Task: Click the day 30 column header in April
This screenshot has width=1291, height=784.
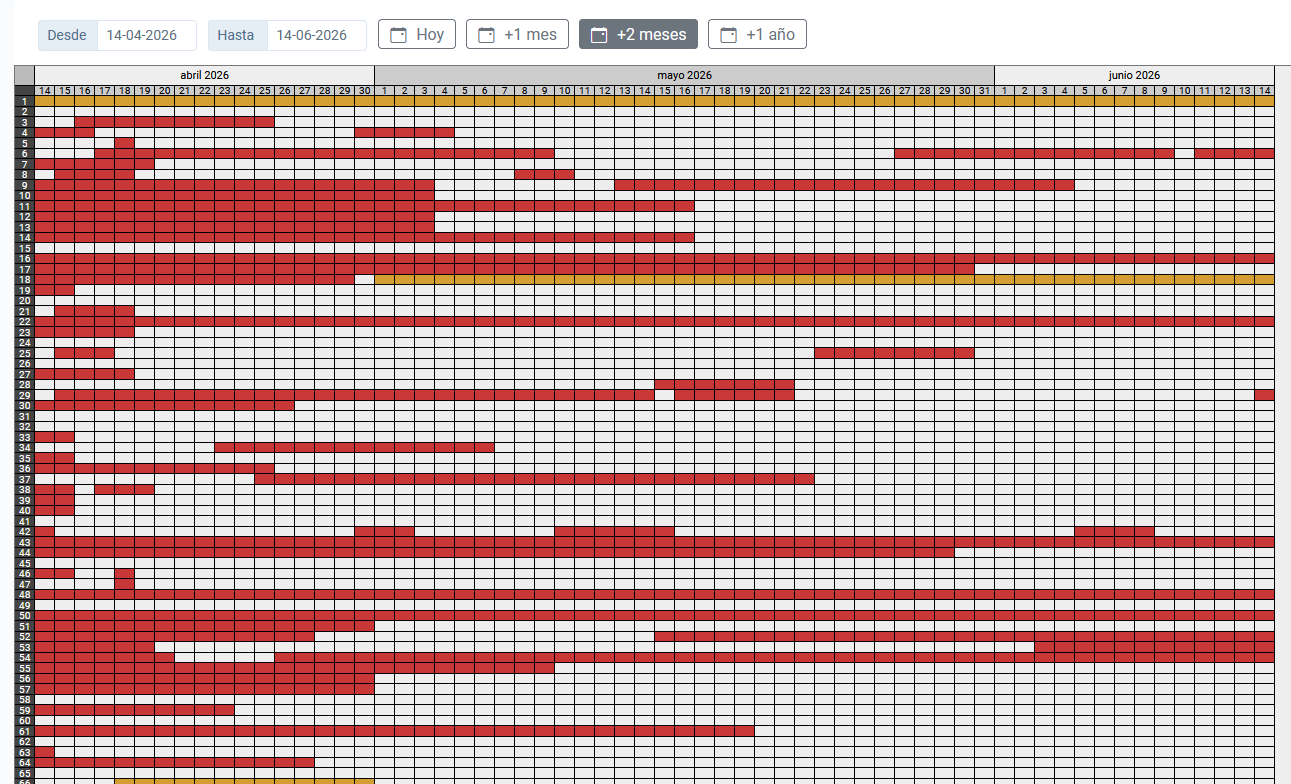Action: coord(364,91)
